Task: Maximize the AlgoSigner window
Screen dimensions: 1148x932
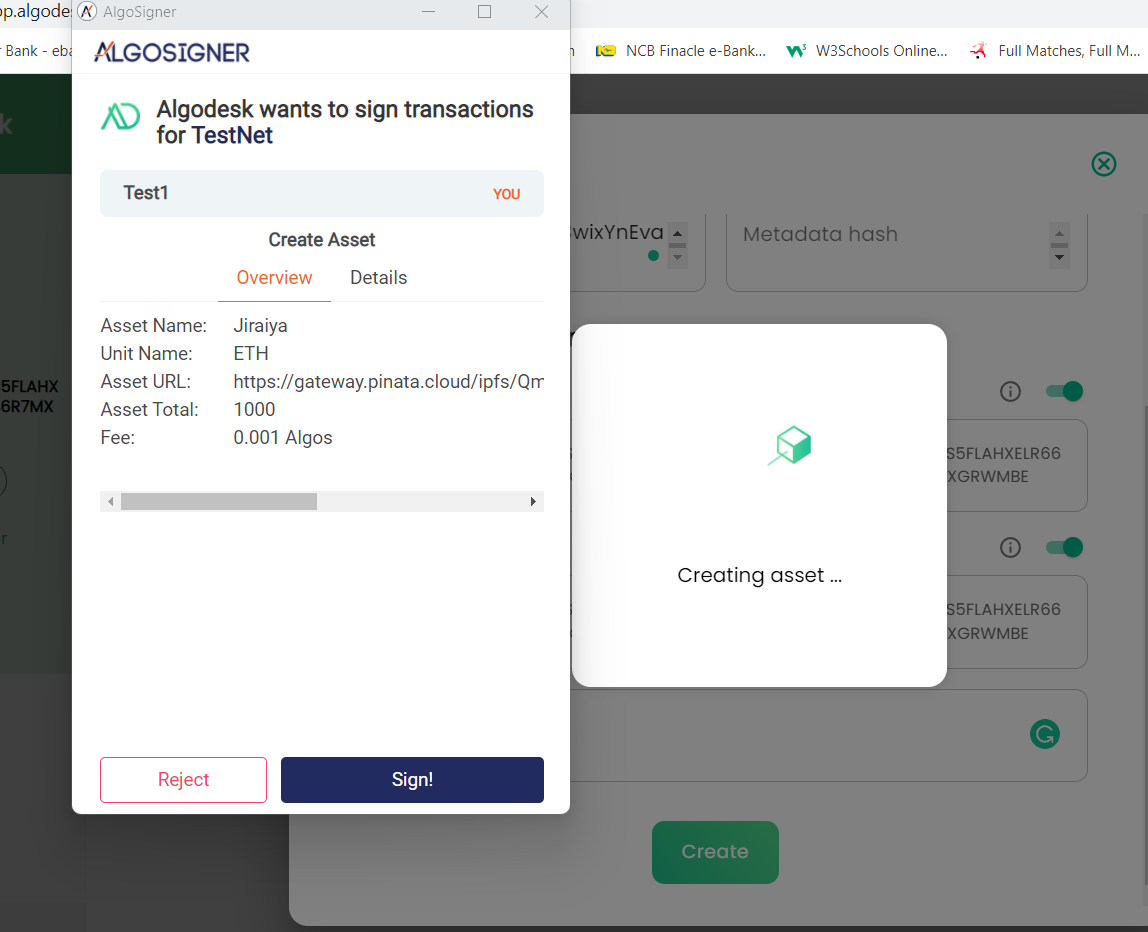Action: (484, 12)
